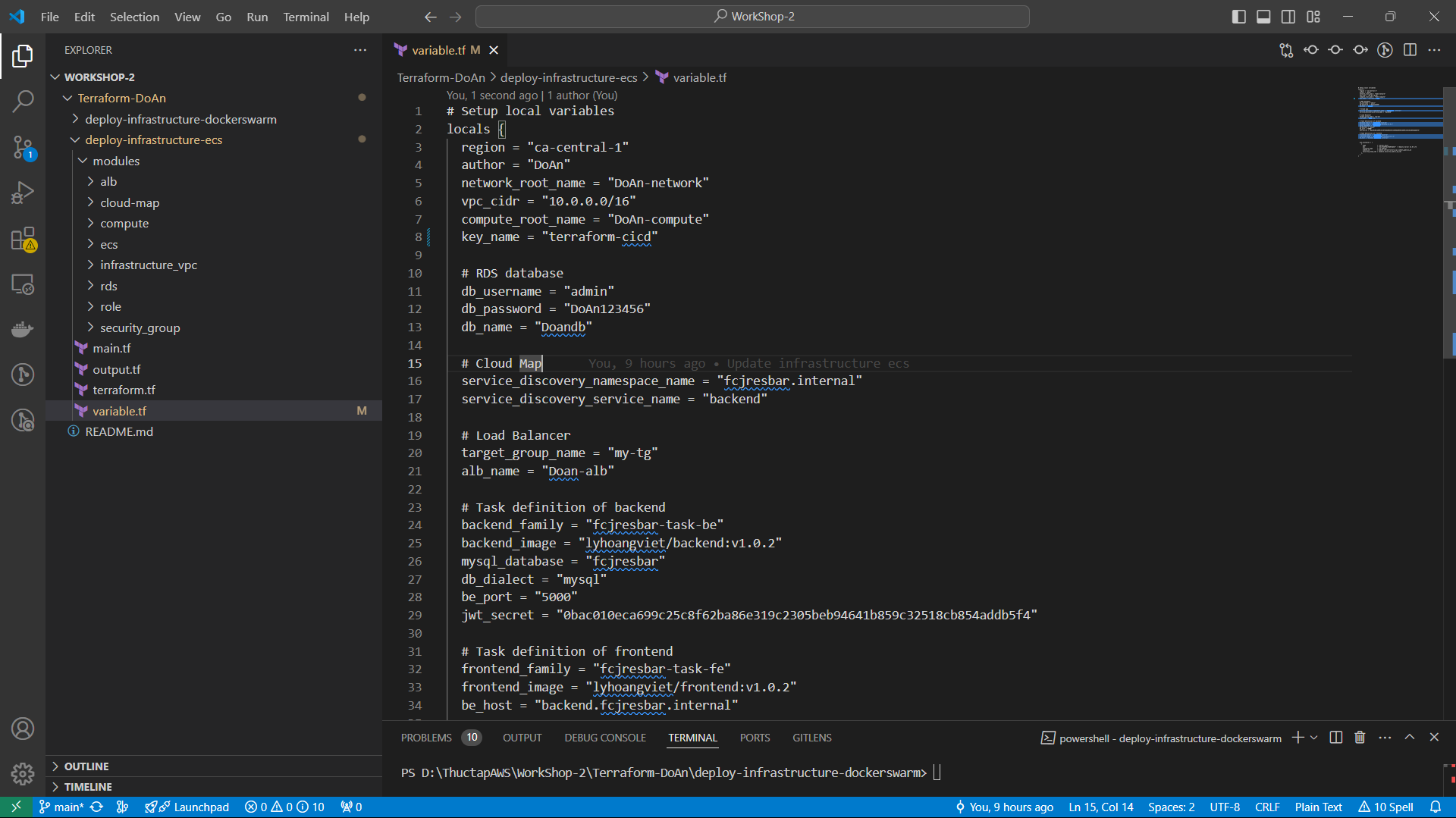Open GitLens Inspect view icon
This screenshot has width=1456, height=818.
click(x=23, y=420)
